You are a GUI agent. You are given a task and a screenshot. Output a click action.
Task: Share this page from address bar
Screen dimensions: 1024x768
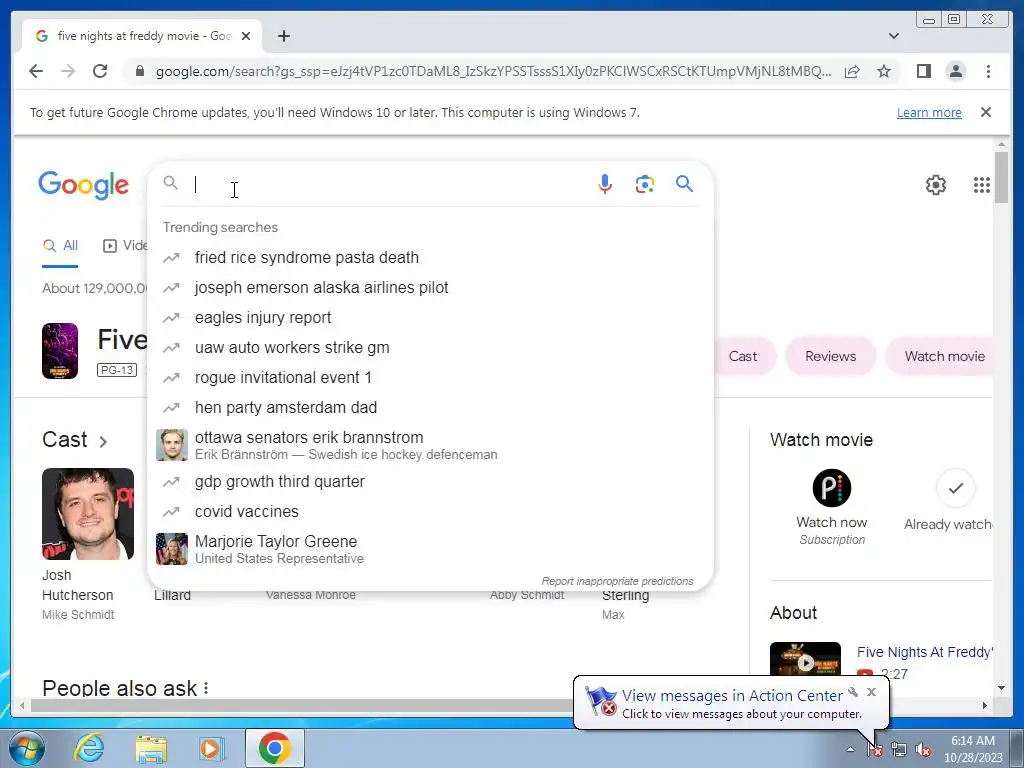852,71
